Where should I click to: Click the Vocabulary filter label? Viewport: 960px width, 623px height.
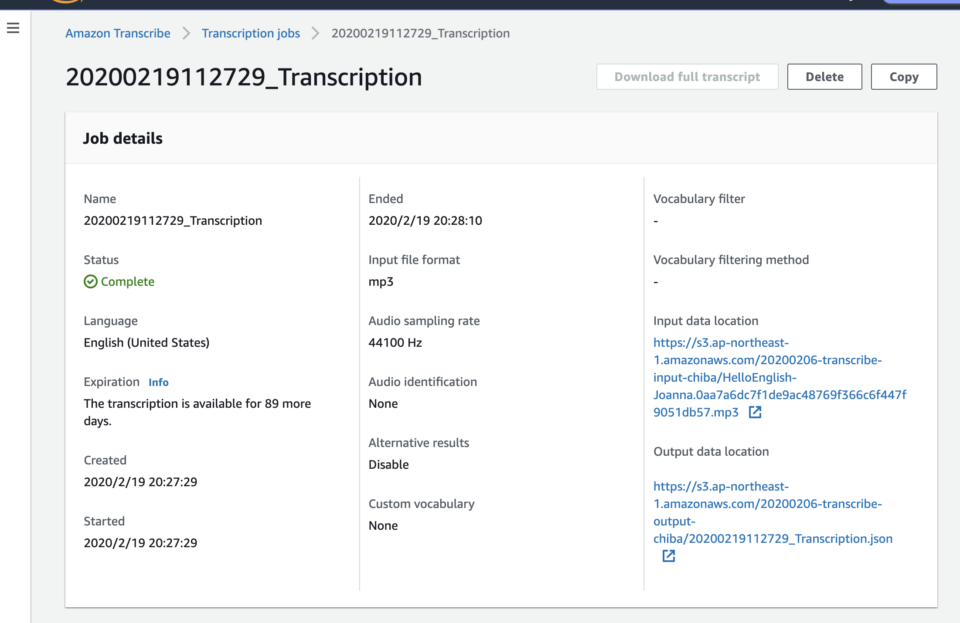[699, 199]
